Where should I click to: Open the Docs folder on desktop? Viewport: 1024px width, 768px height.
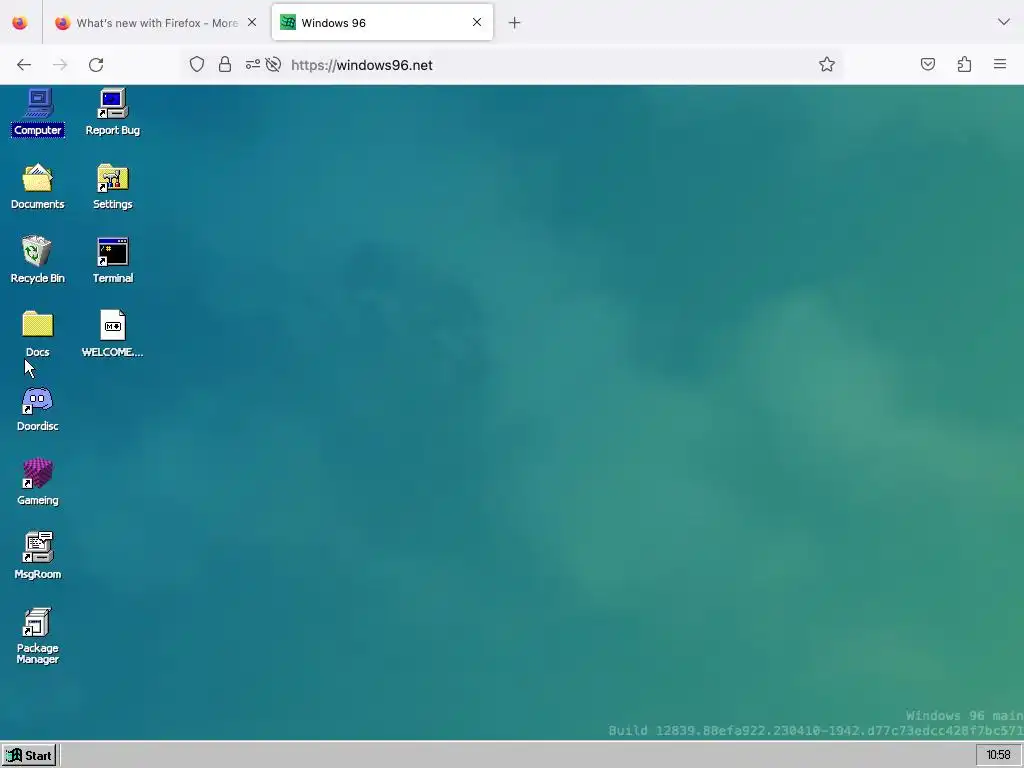38,334
